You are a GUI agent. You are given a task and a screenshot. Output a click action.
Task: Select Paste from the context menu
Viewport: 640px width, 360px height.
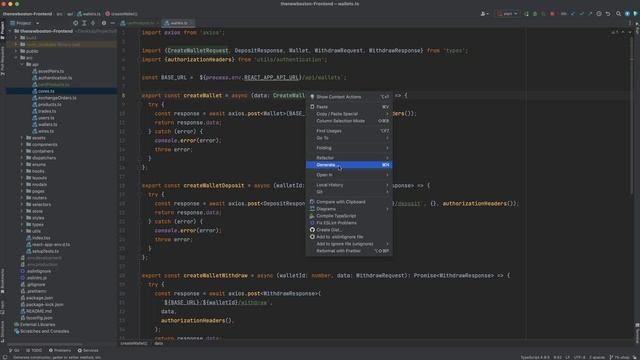coord(349,107)
